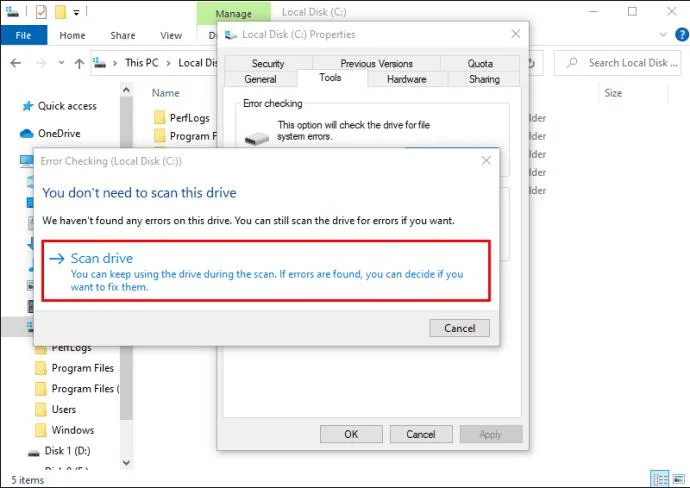Click OK in the Properties dialog
690x488 pixels.
(351, 434)
